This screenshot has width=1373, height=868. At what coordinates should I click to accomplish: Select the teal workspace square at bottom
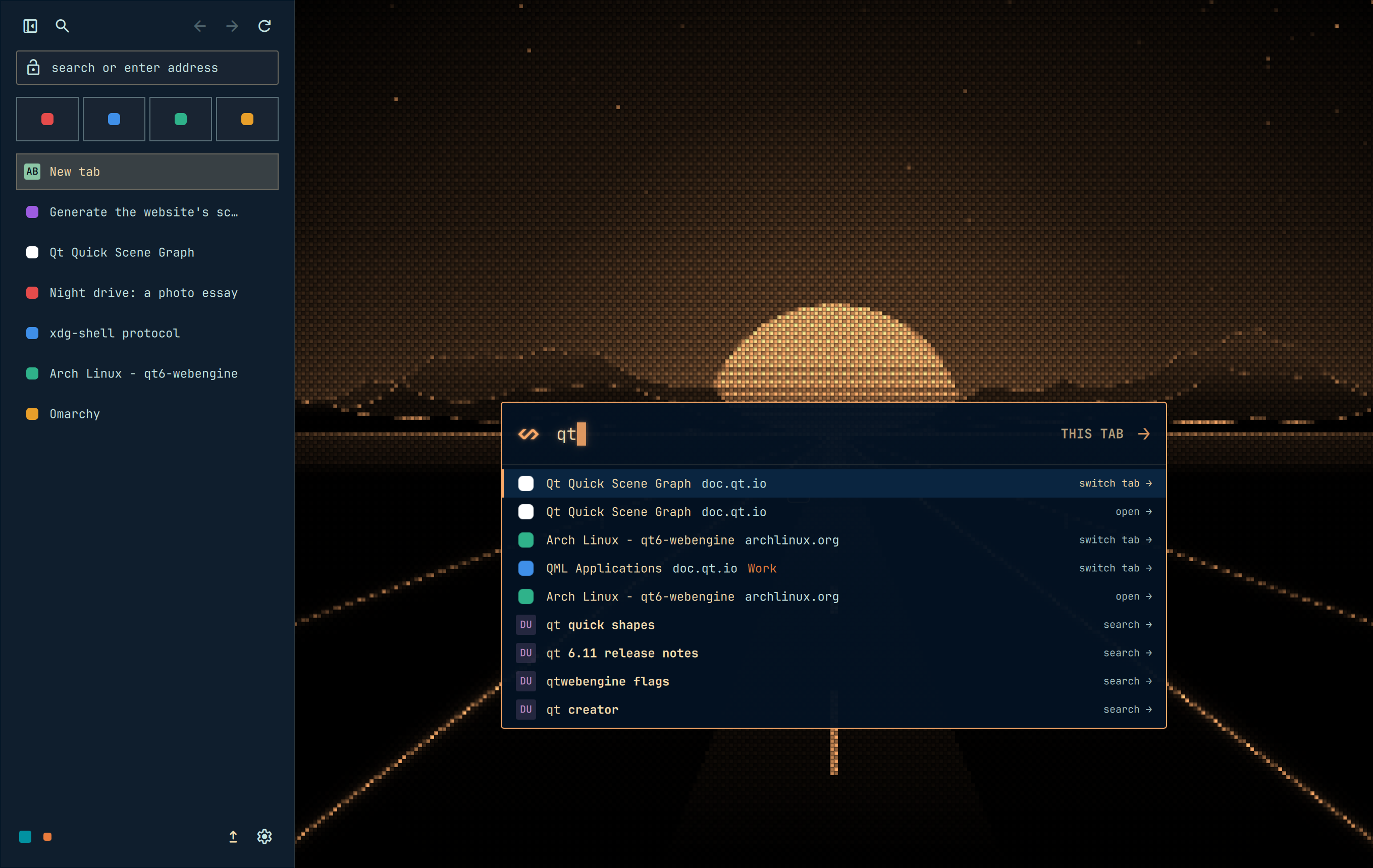[x=25, y=837]
